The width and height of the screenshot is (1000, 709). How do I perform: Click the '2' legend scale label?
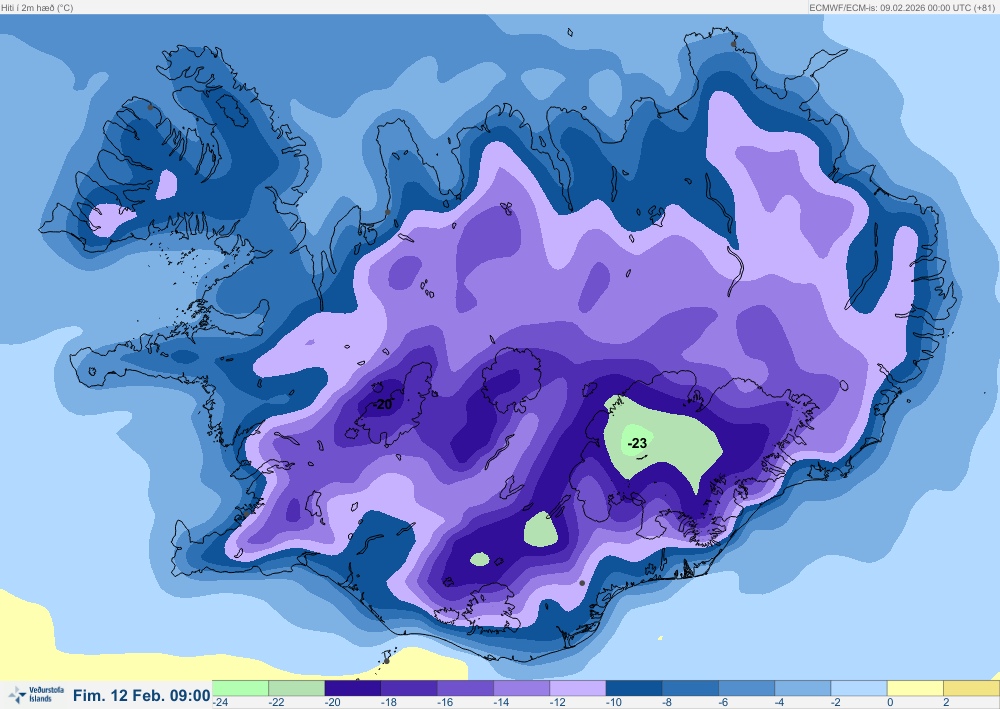946,702
